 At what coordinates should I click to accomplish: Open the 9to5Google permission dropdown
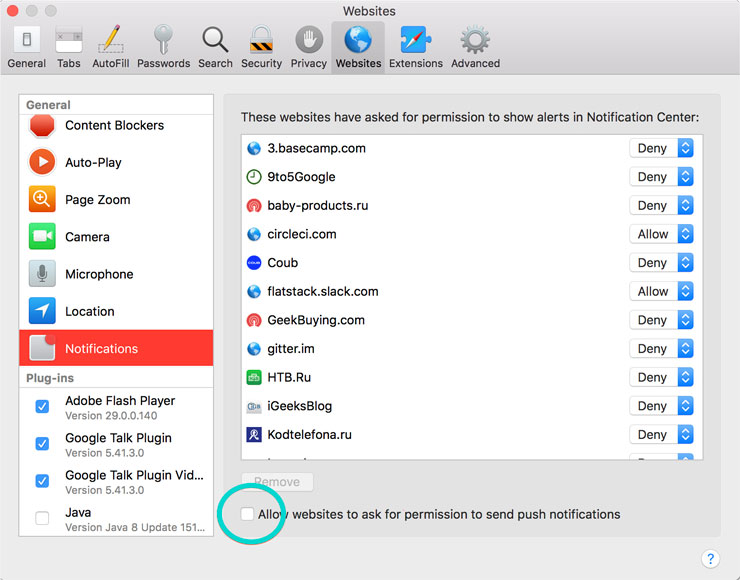click(661, 177)
